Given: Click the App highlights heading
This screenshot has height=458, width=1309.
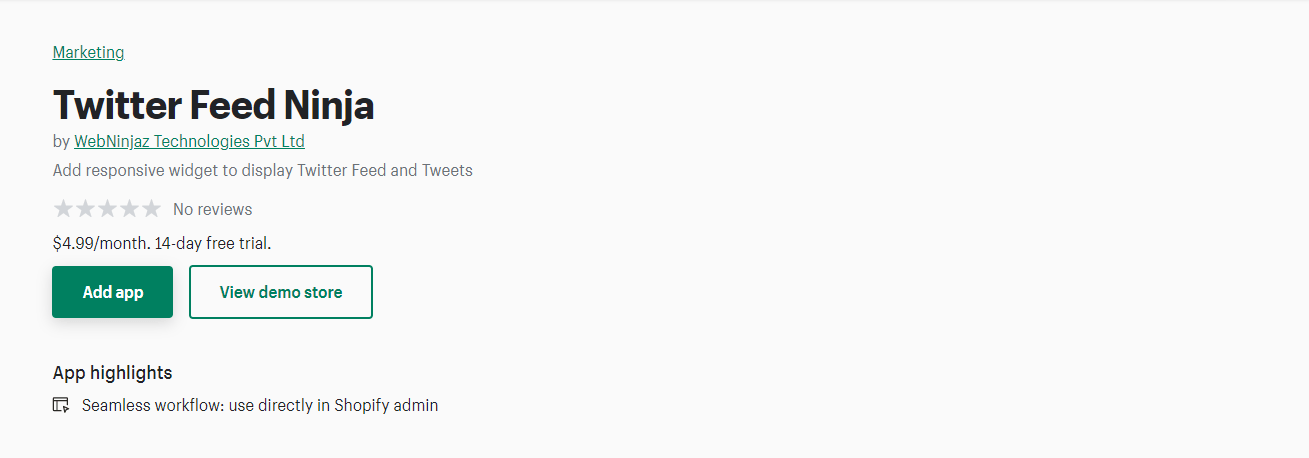Looking at the screenshot, I should click(x=113, y=373).
